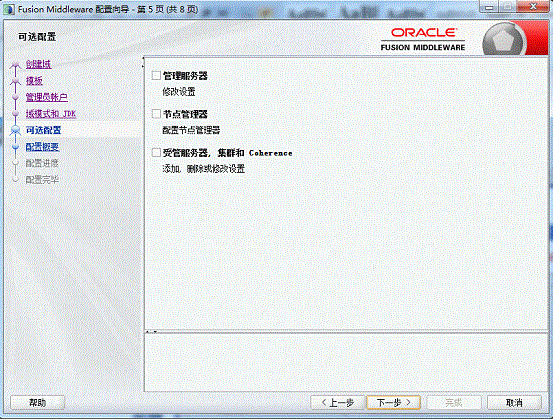554x419 pixels.
Task: Click the split pane collapse arrows
Action: click(151, 332)
